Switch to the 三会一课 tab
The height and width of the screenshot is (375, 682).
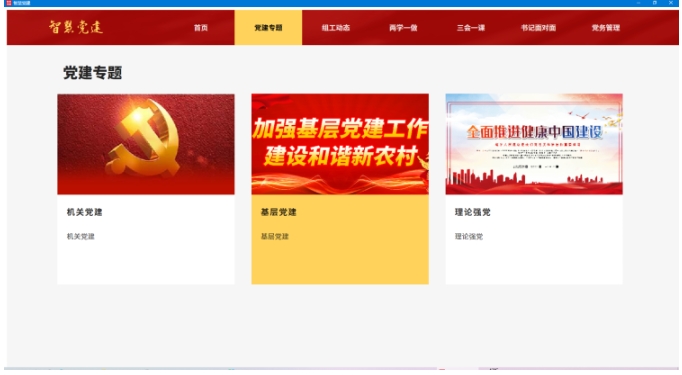point(471,28)
